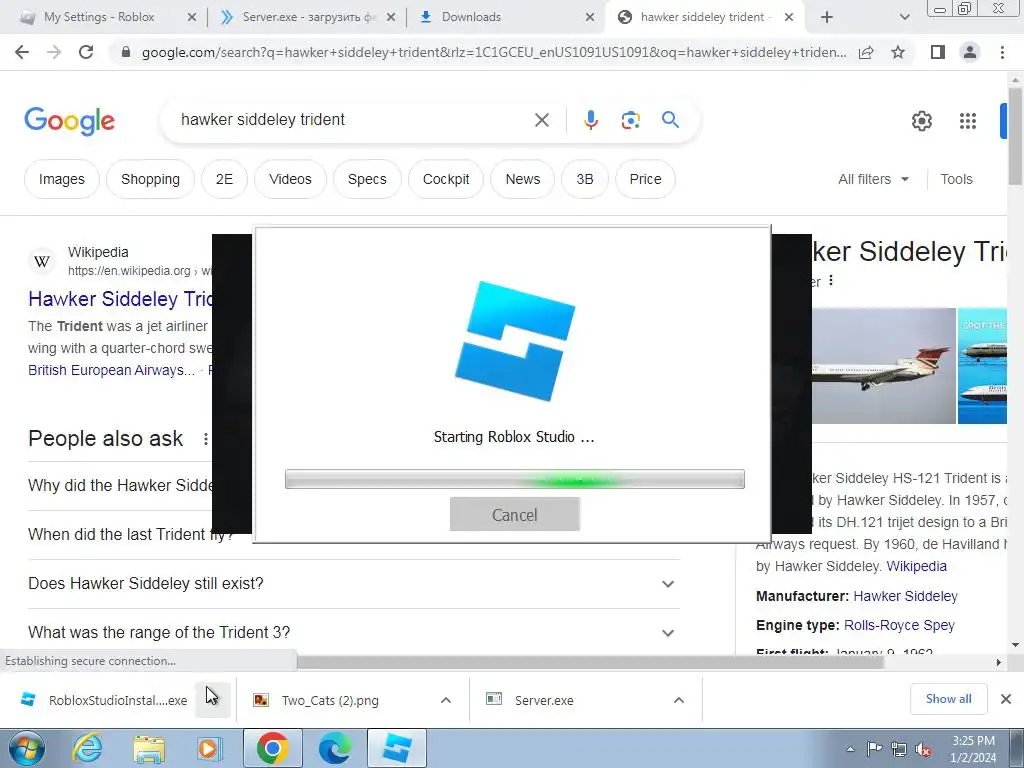
Task: Open All filters dropdown
Action: point(873,179)
